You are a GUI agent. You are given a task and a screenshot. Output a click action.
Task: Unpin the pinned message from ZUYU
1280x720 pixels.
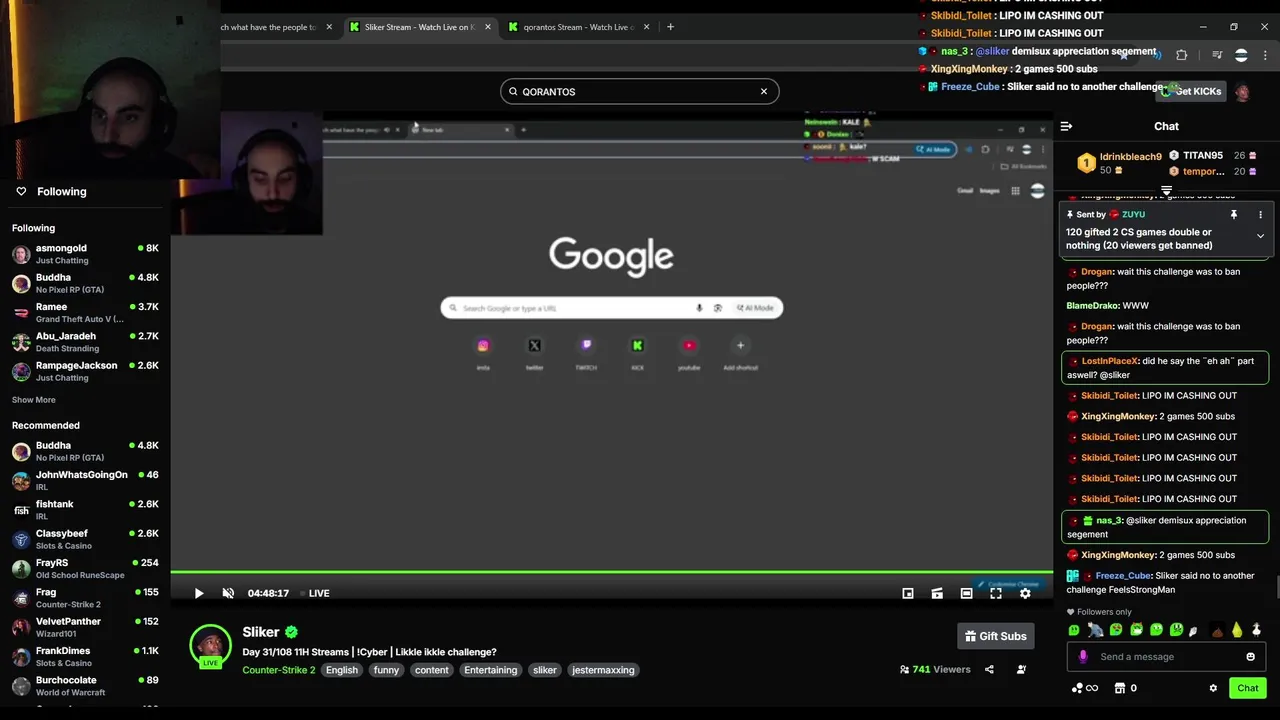click(1234, 215)
